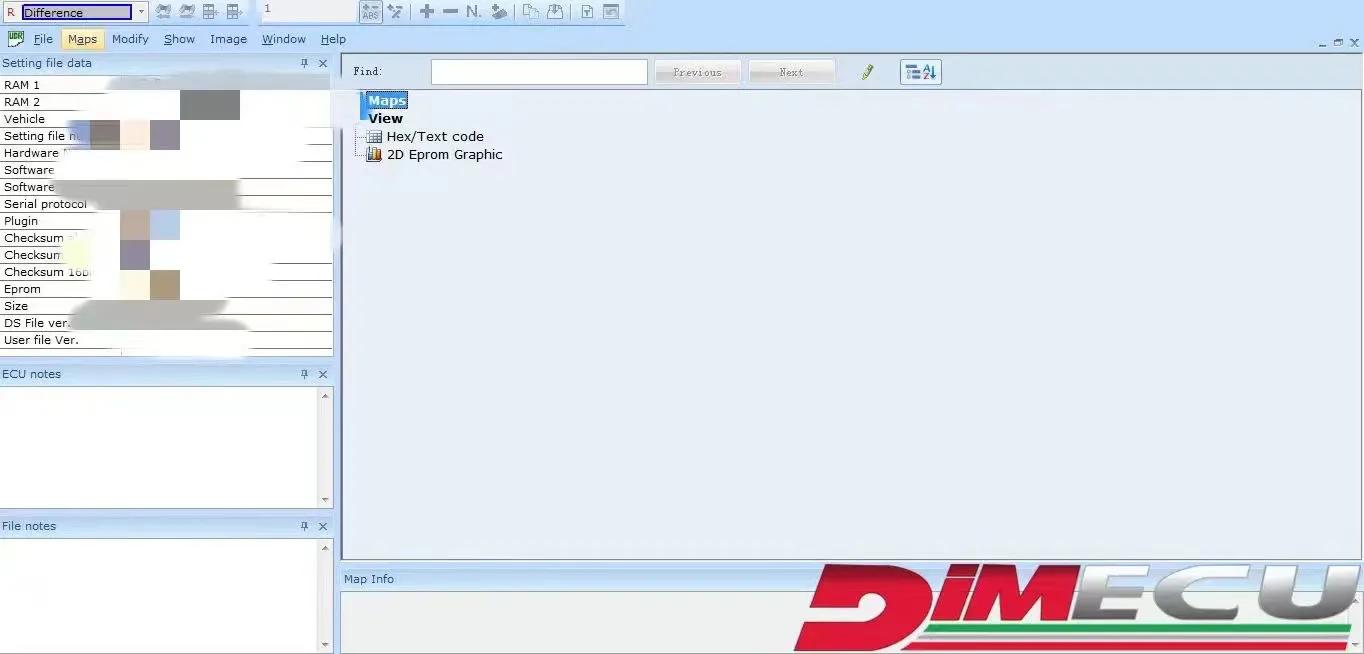This screenshot has width=1364, height=654.
Task: Click the A-Z sort list icon
Action: tap(921, 72)
